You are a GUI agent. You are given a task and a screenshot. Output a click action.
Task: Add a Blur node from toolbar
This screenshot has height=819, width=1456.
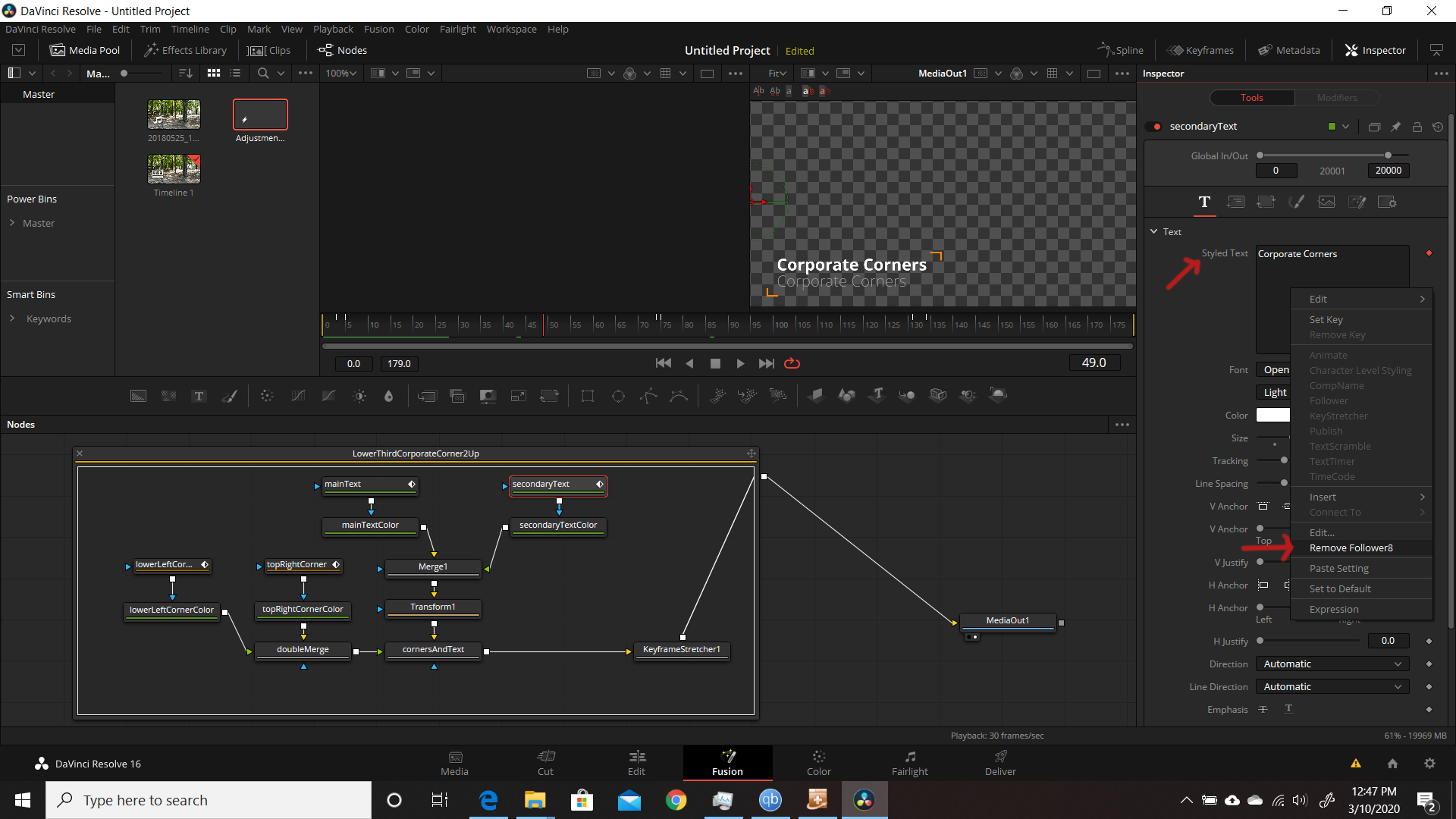pos(389,396)
